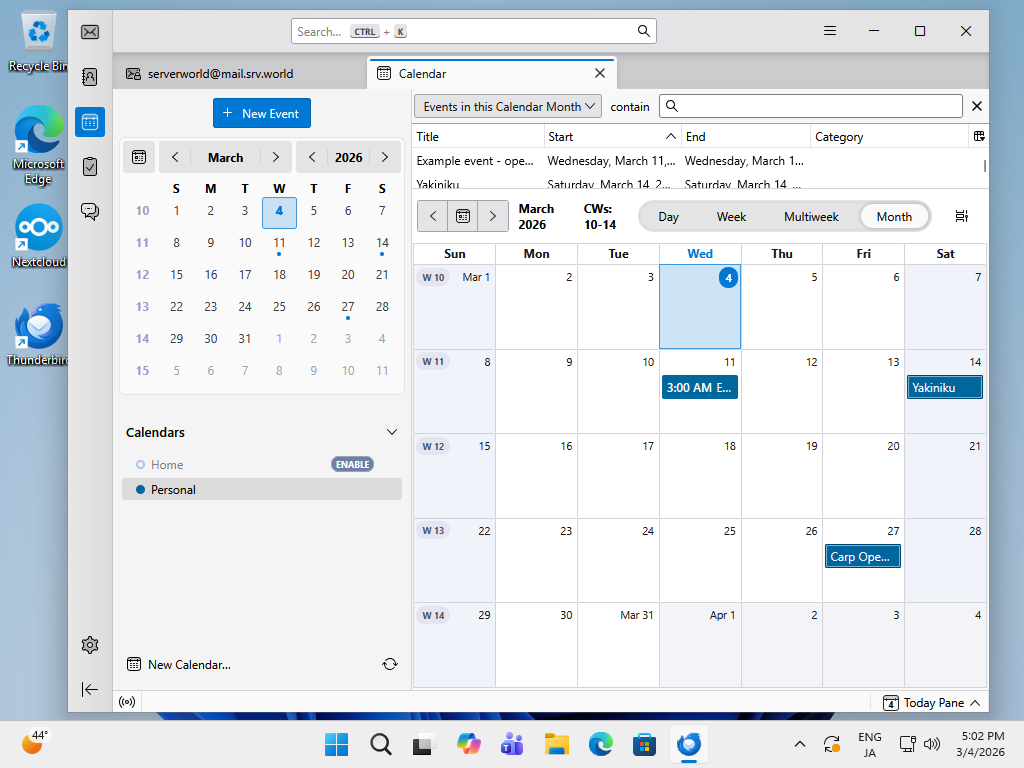Switch to Multiweek view
Screen dimensions: 1024x768
pyautogui.click(x=811, y=217)
